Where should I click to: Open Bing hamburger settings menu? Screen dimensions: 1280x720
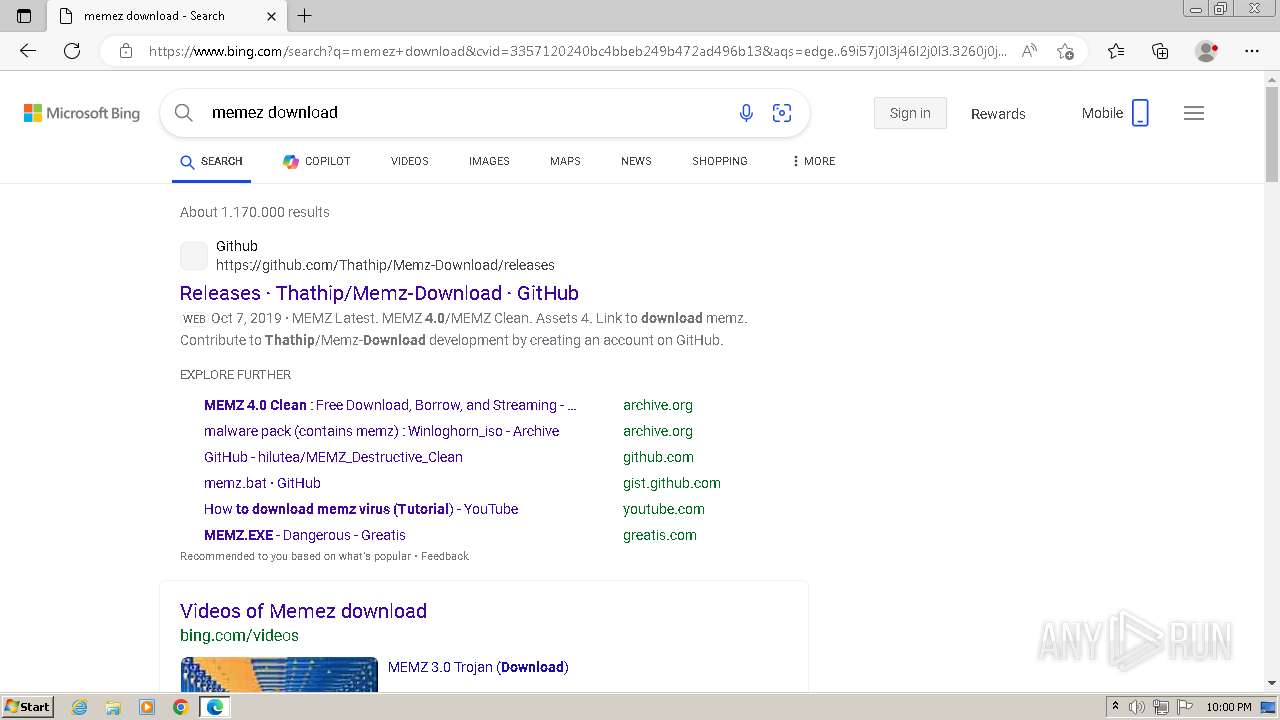(1194, 113)
